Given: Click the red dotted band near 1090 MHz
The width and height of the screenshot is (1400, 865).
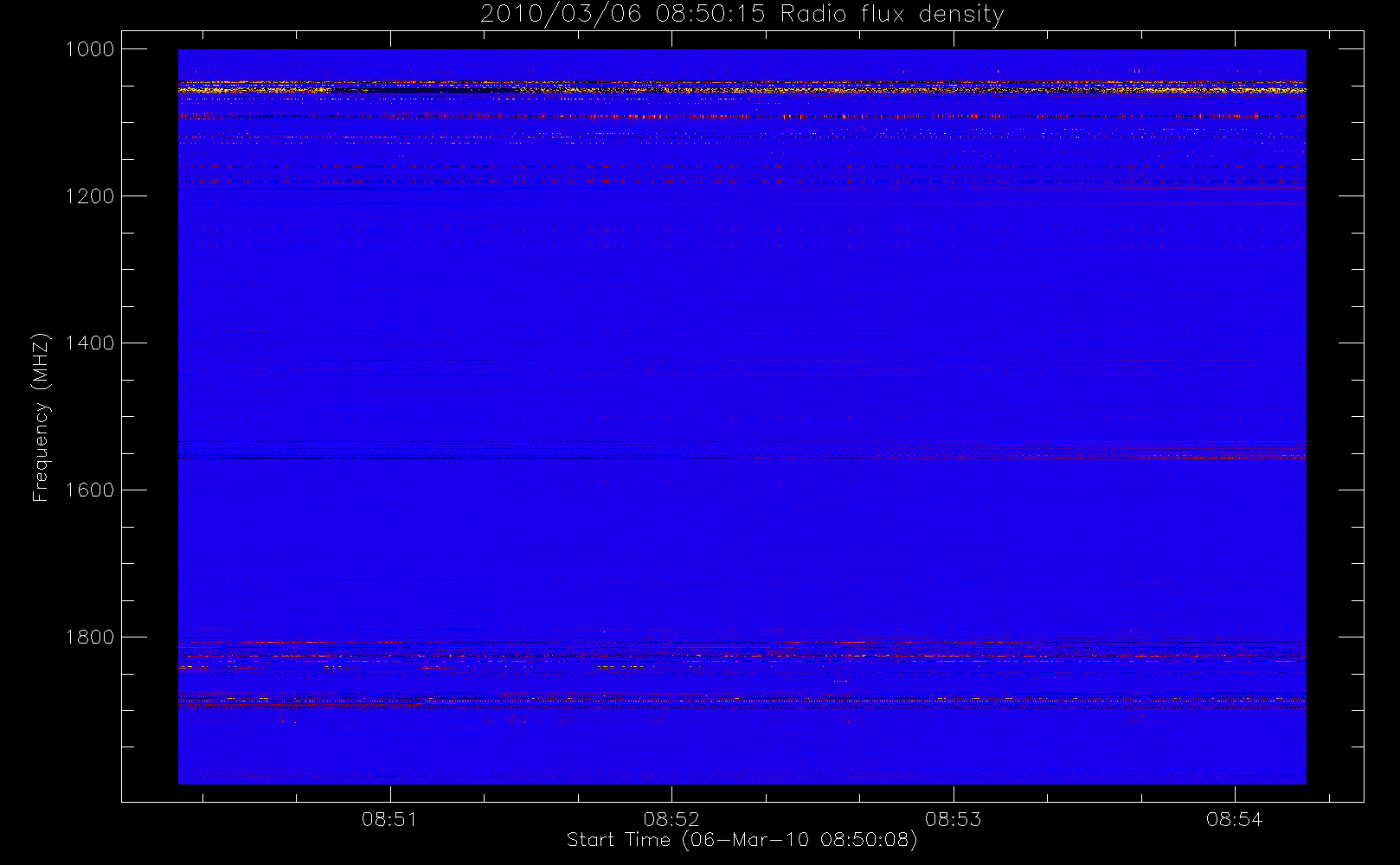Looking at the screenshot, I should [742, 116].
